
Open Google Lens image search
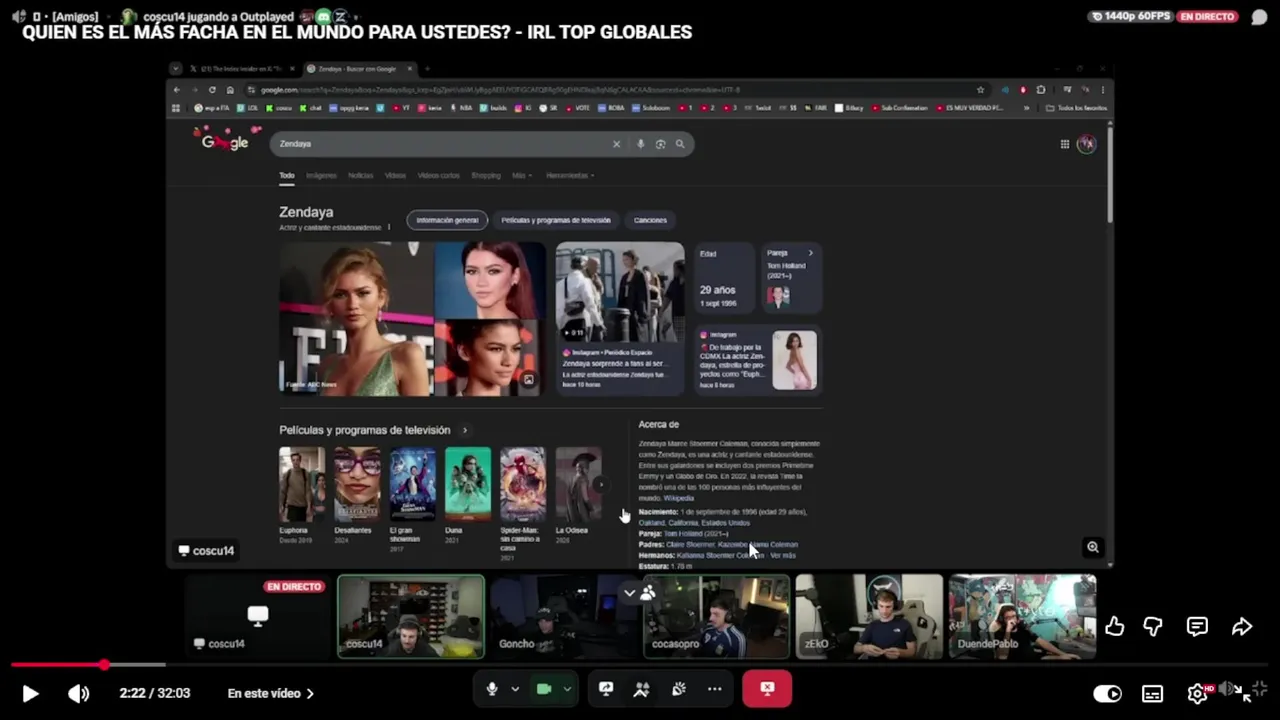660,144
